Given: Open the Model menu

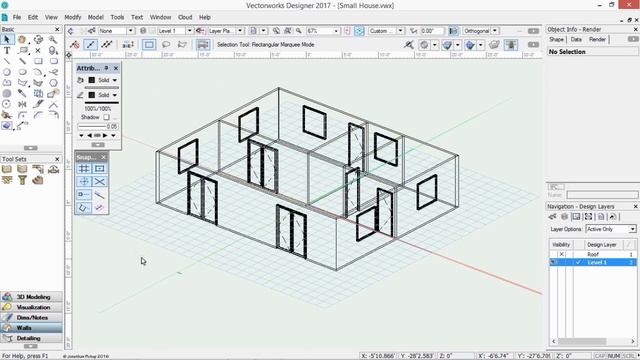Looking at the screenshot, I should pyautogui.click(x=96, y=17).
